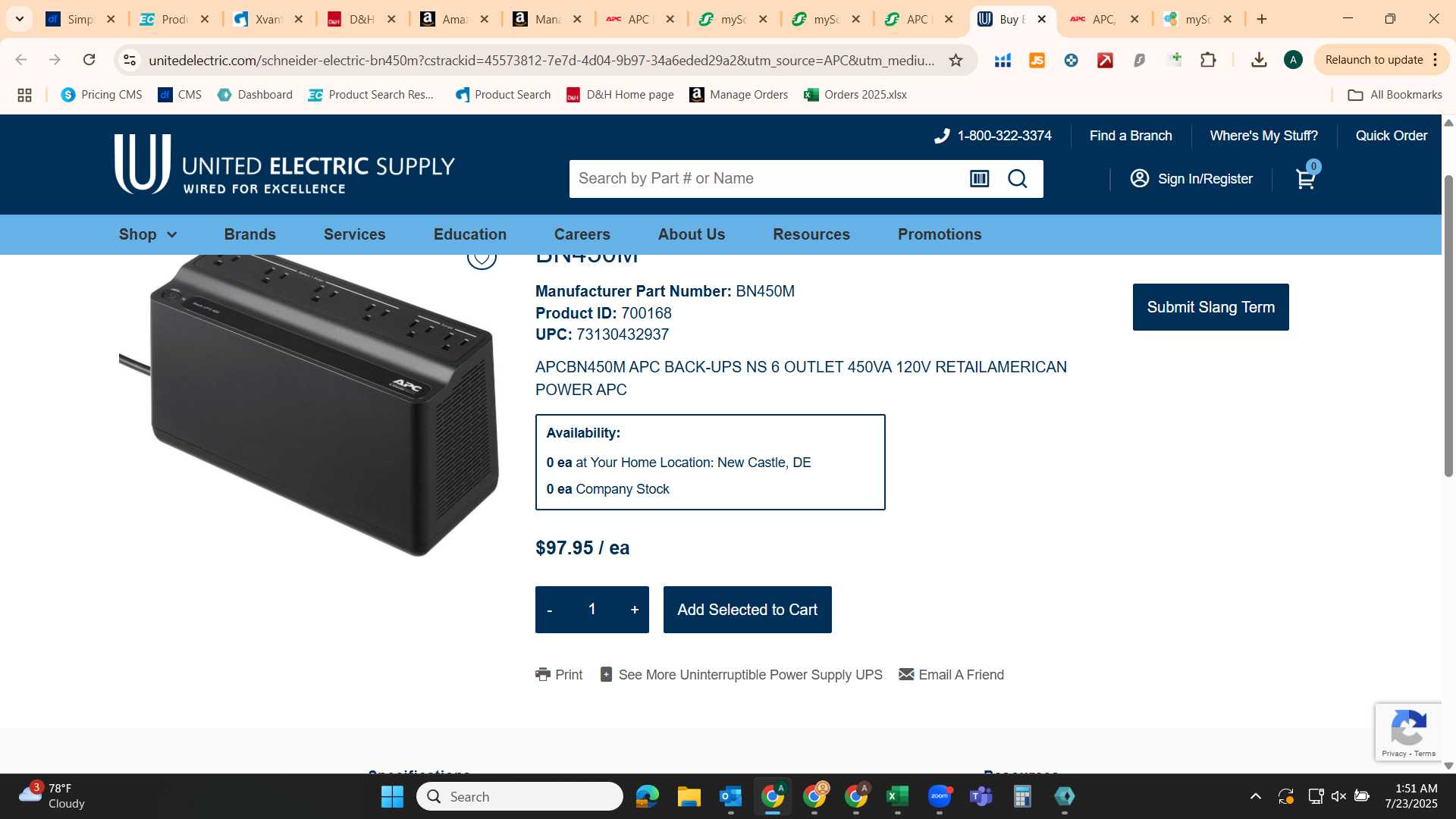Open the Brands menu item
1456x819 pixels.
[249, 234]
